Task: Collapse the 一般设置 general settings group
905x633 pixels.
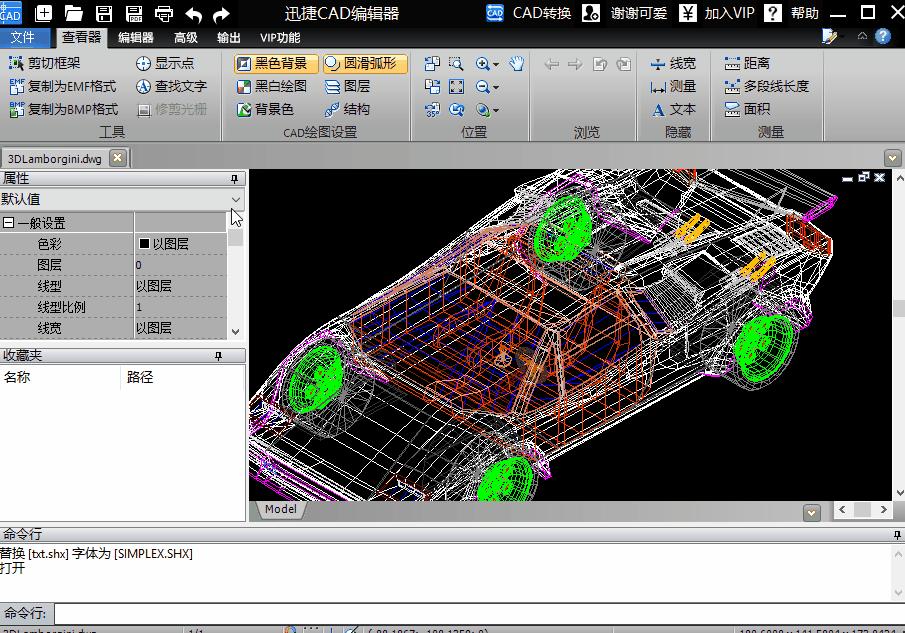Action: point(9,223)
